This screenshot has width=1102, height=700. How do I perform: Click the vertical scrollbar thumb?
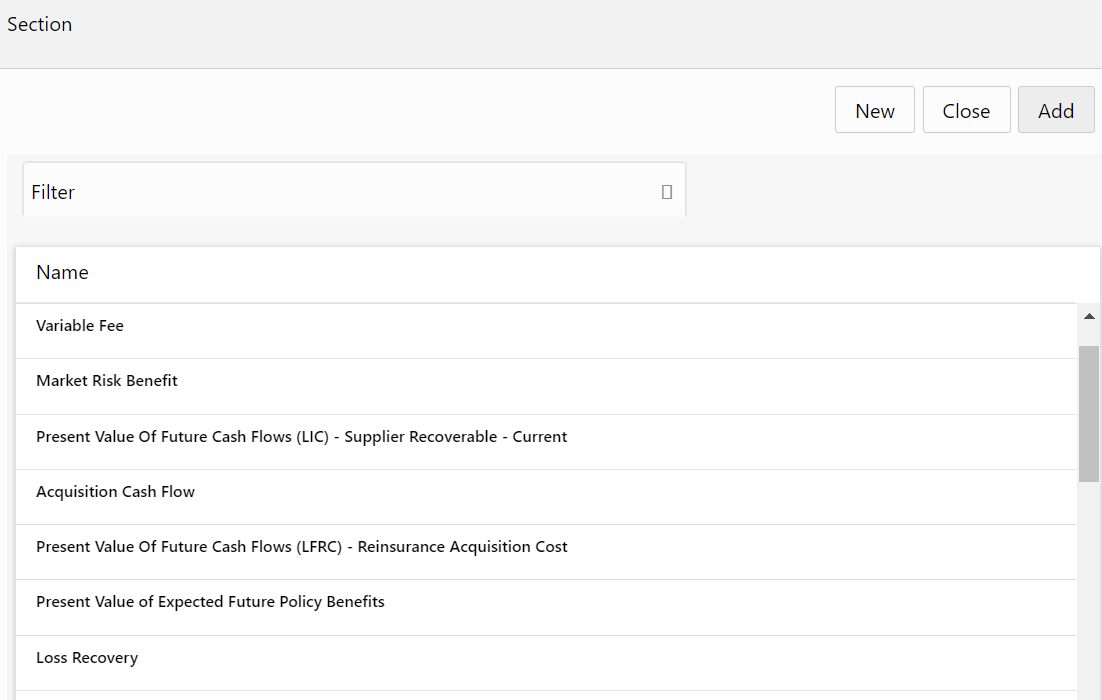pyautogui.click(x=1089, y=413)
